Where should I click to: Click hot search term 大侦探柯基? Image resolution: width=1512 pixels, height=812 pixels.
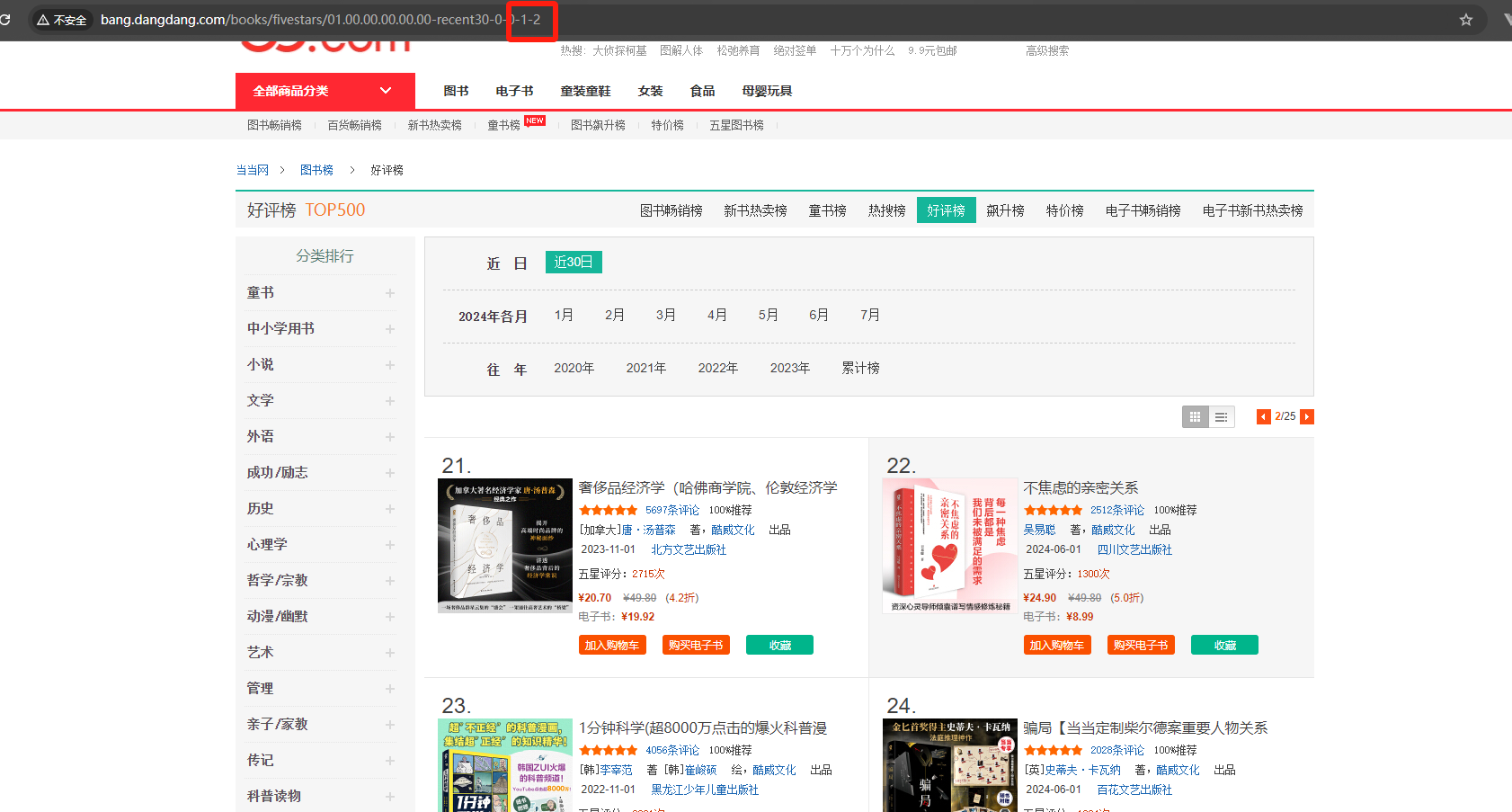click(619, 50)
